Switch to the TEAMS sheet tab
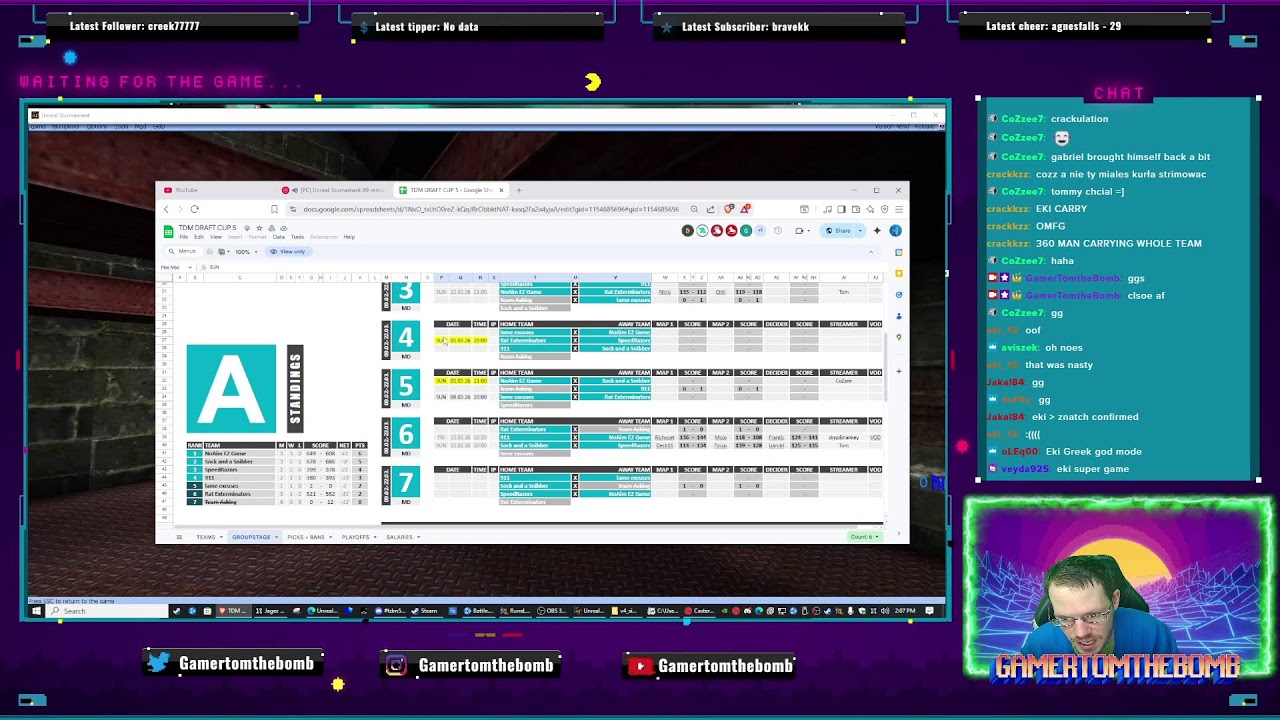Image resolution: width=1280 pixels, height=720 pixels. pos(206,537)
